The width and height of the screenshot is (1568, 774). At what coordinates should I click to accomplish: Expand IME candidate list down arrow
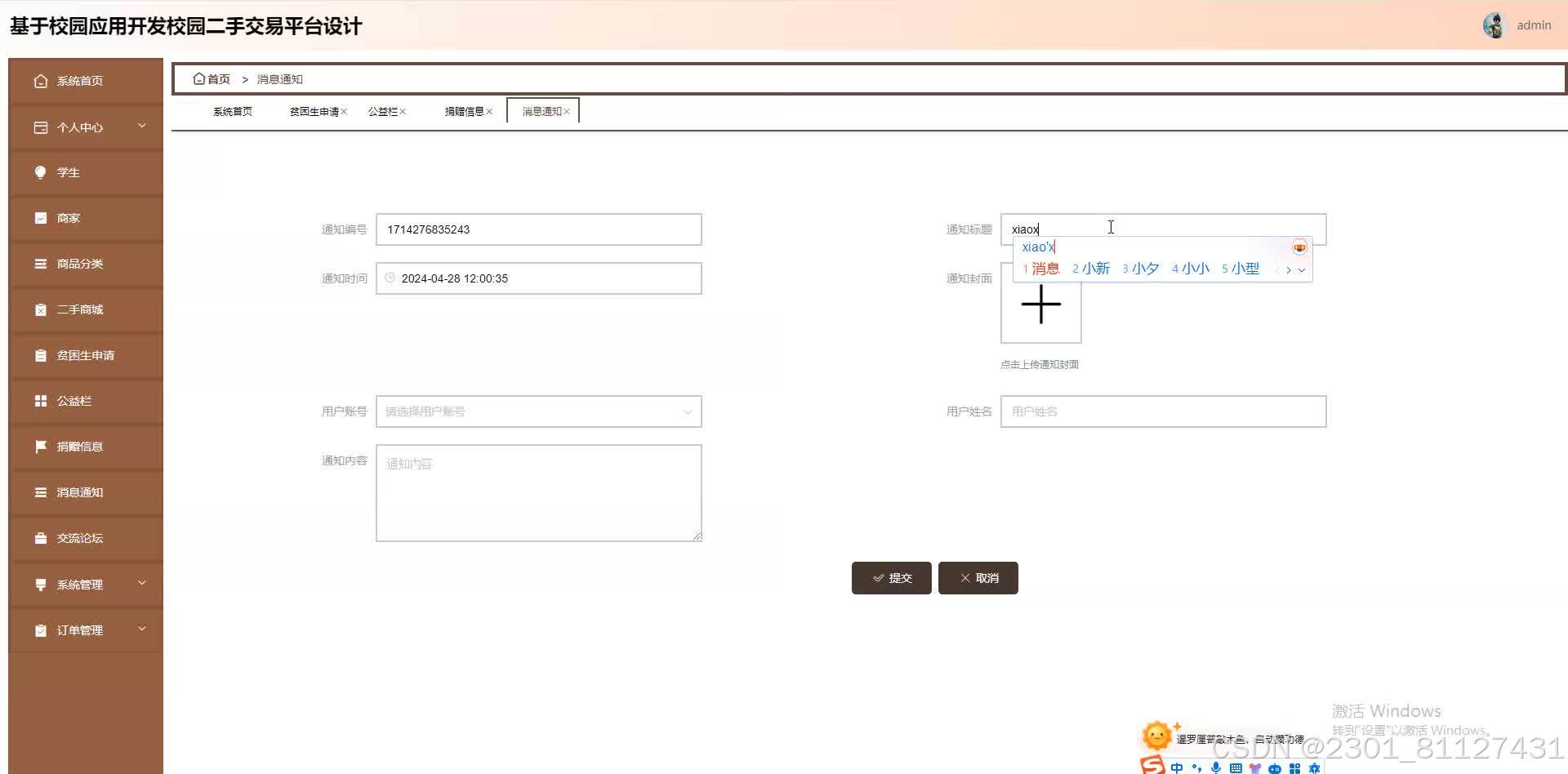coord(1302,270)
